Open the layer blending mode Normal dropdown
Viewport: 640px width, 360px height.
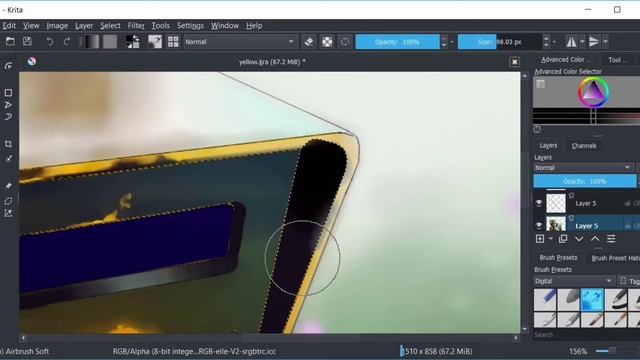(583, 168)
